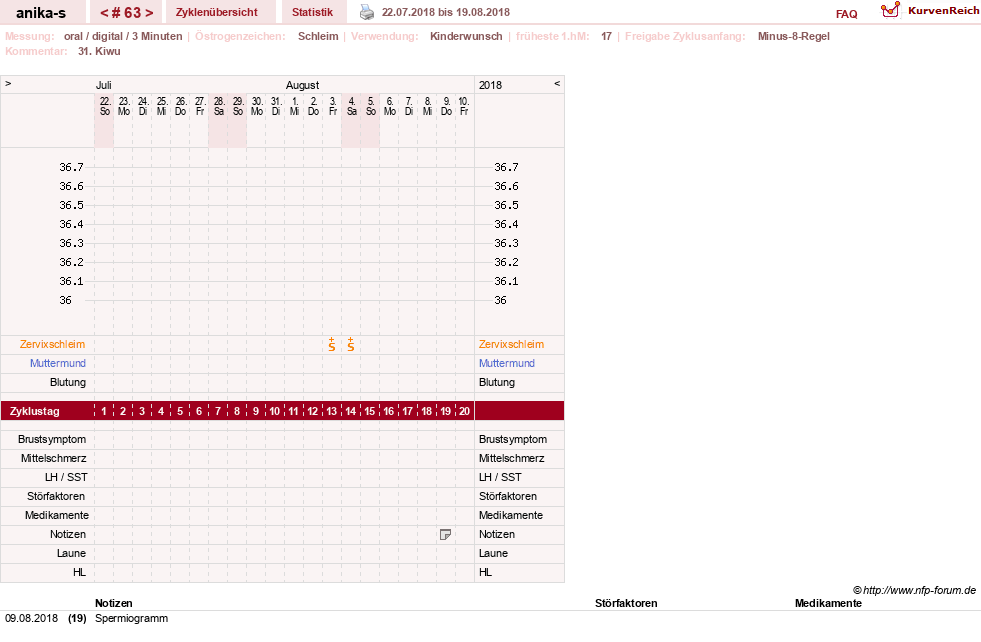The width and height of the screenshot is (981, 642).
Task: Click the Juli month header
Action: (x=103, y=85)
